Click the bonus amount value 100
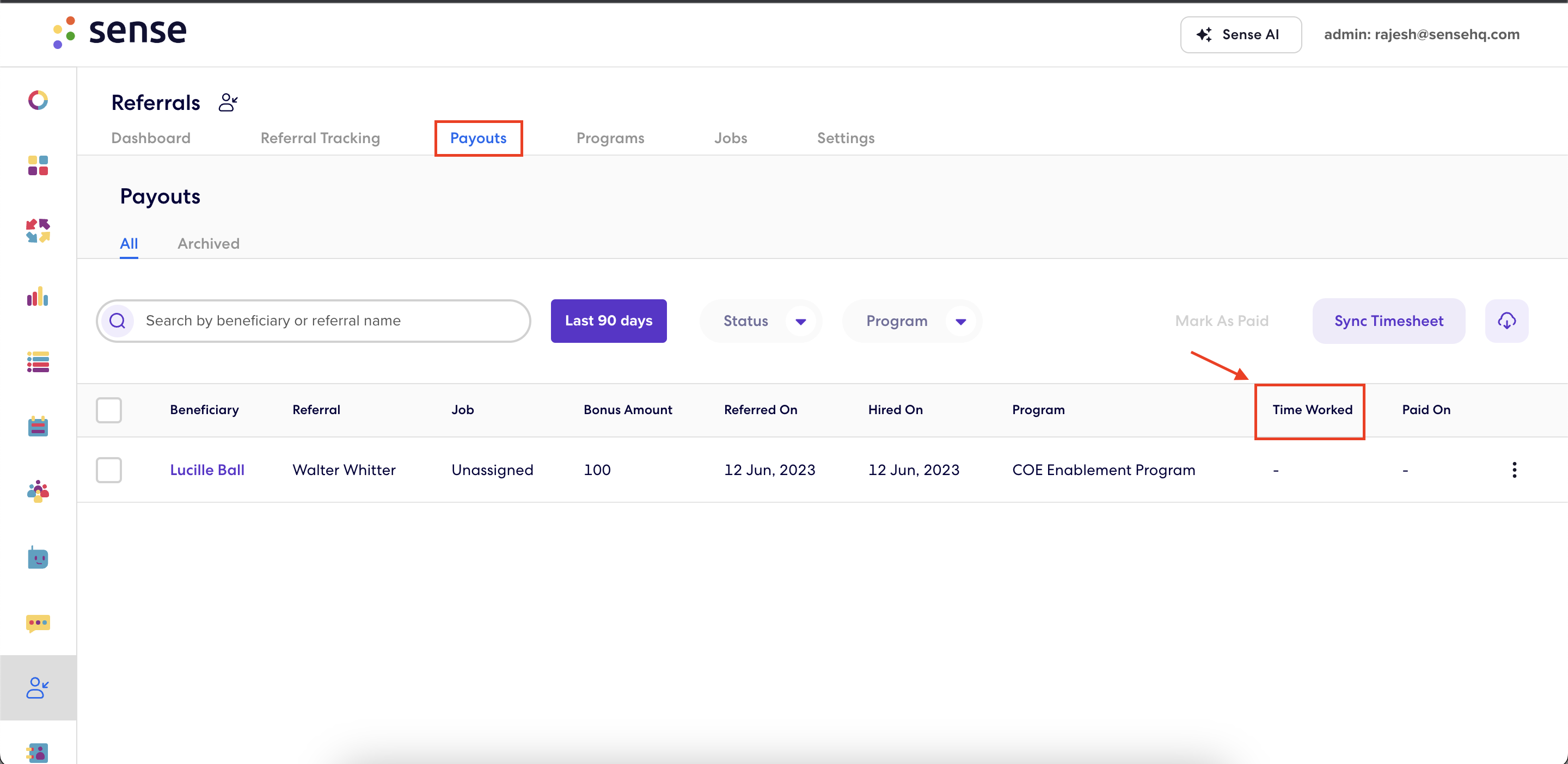Image resolution: width=1568 pixels, height=764 pixels. (597, 470)
